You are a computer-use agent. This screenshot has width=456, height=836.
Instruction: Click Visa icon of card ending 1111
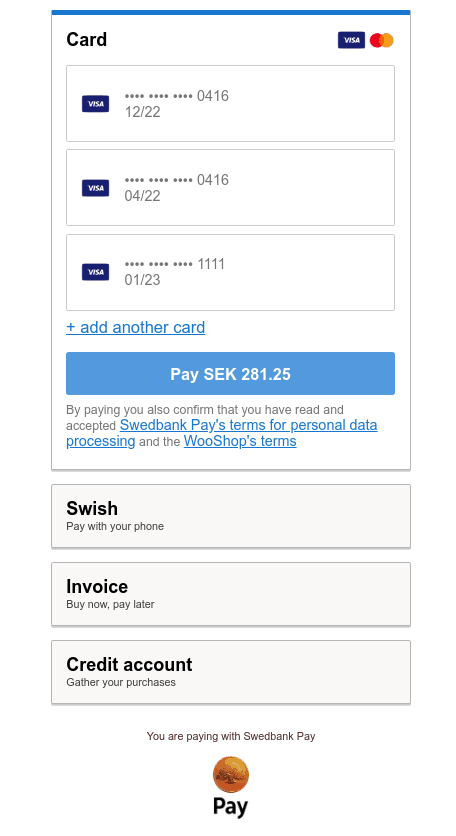tap(95, 272)
